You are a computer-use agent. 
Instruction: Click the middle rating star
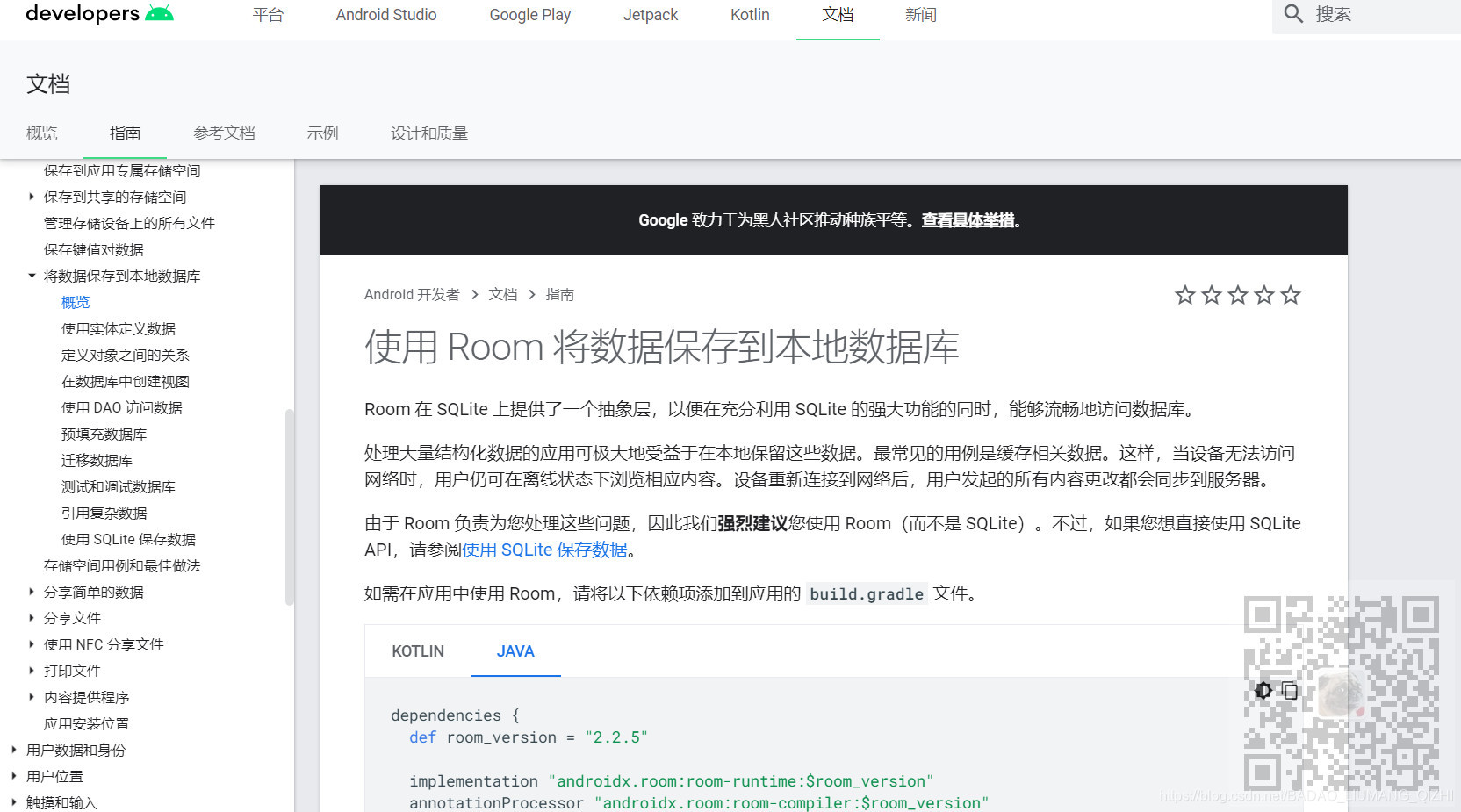click(x=1238, y=295)
